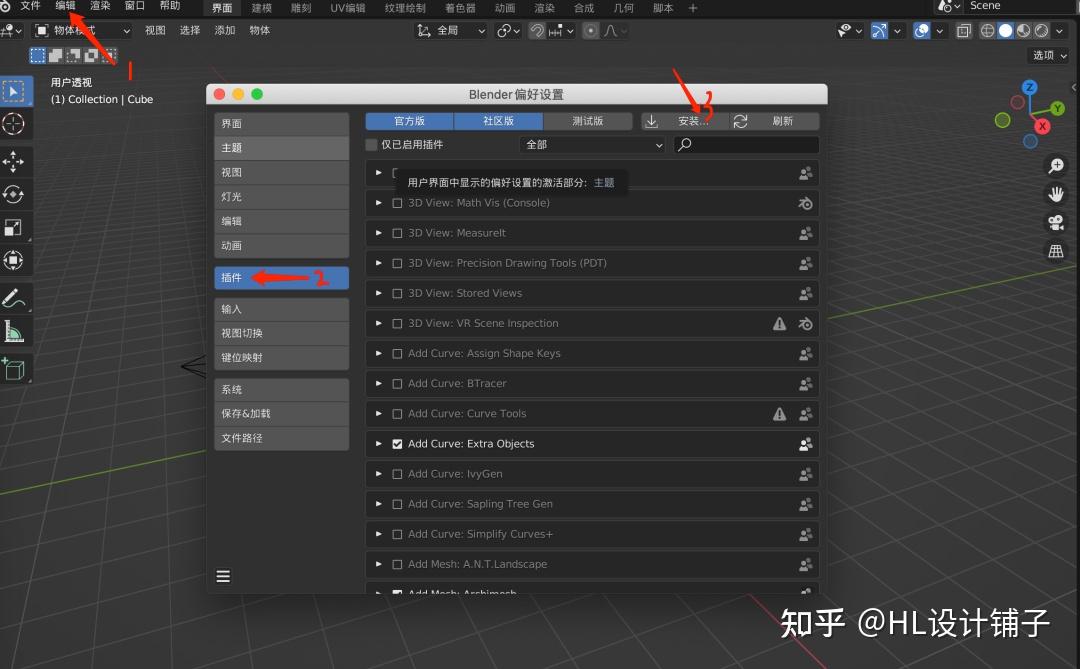Expand the 3D View: MeasureIt add-on details
The height and width of the screenshot is (669, 1080).
[378, 233]
